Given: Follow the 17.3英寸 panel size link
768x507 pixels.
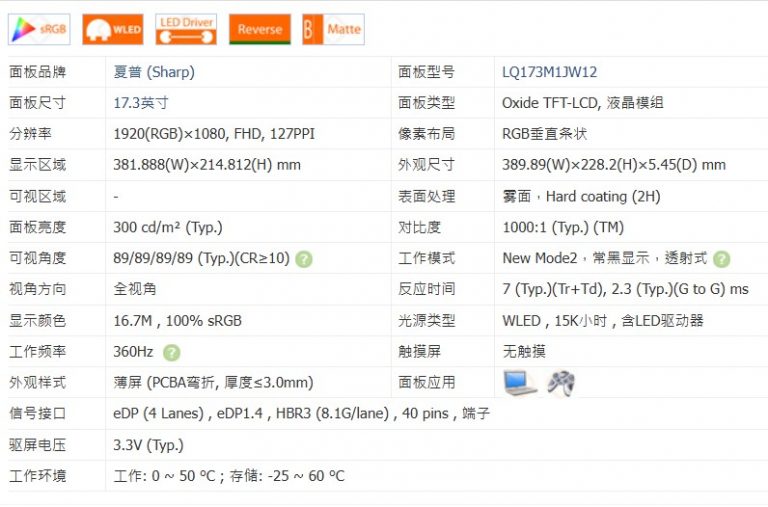Looking at the screenshot, I should [141, 103].
